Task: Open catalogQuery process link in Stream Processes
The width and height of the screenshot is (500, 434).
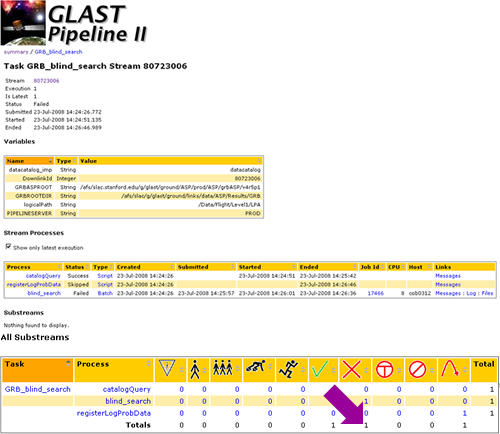Action: 43,276
